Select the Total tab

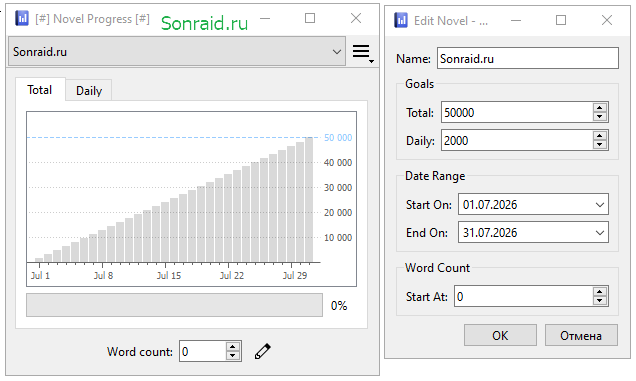[x=40, y=90]
